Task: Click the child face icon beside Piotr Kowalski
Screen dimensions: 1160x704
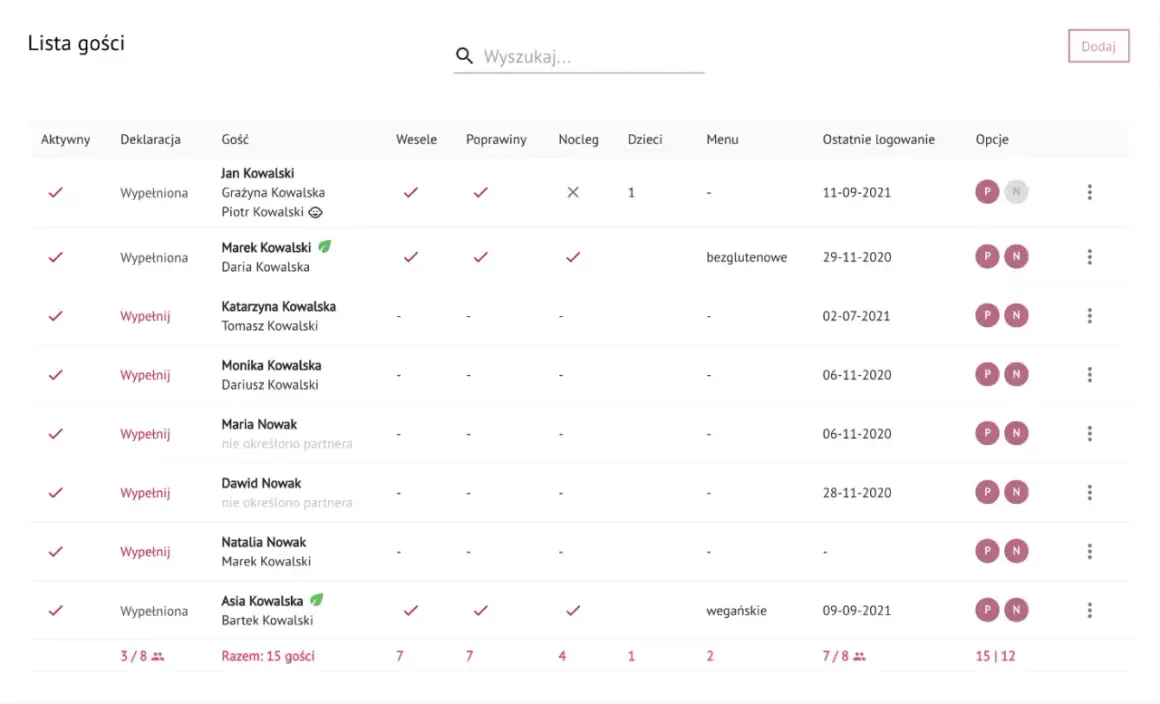Action: 315,212
